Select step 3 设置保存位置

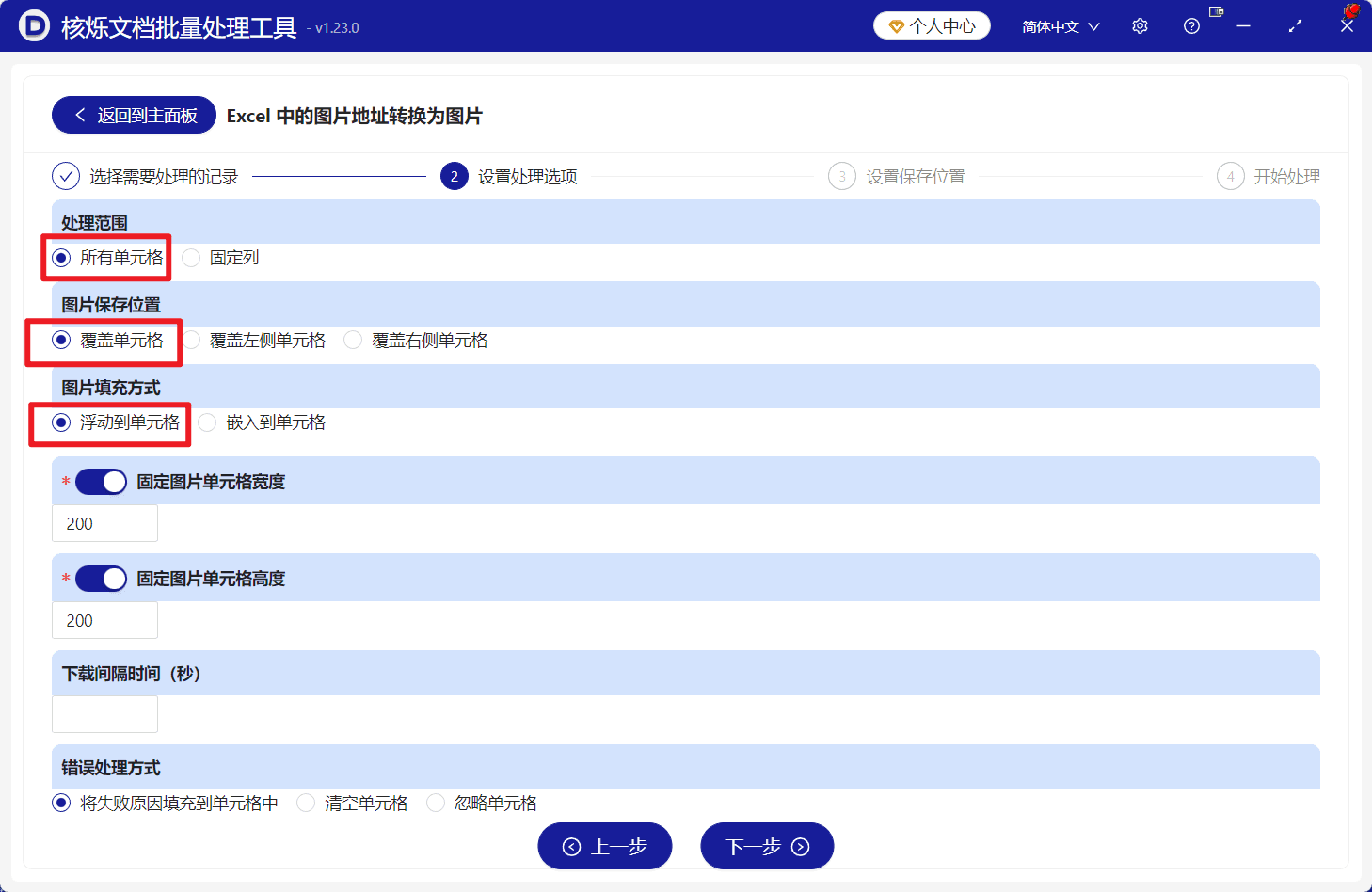point(897,176)
